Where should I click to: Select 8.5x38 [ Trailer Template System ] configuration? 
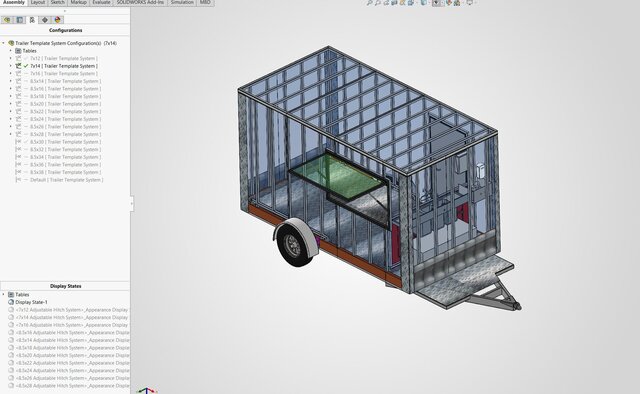(65, 172)
